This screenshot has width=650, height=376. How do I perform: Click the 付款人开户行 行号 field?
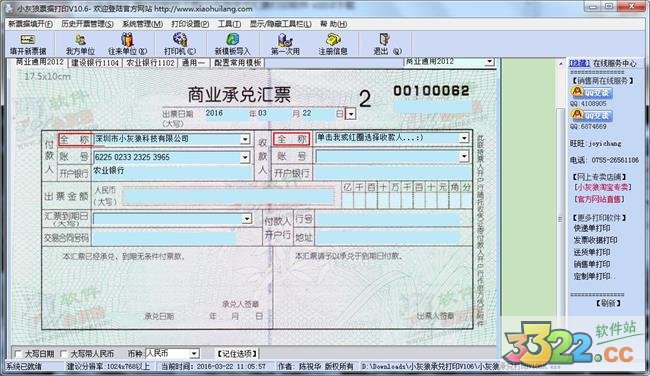[388, 219]
